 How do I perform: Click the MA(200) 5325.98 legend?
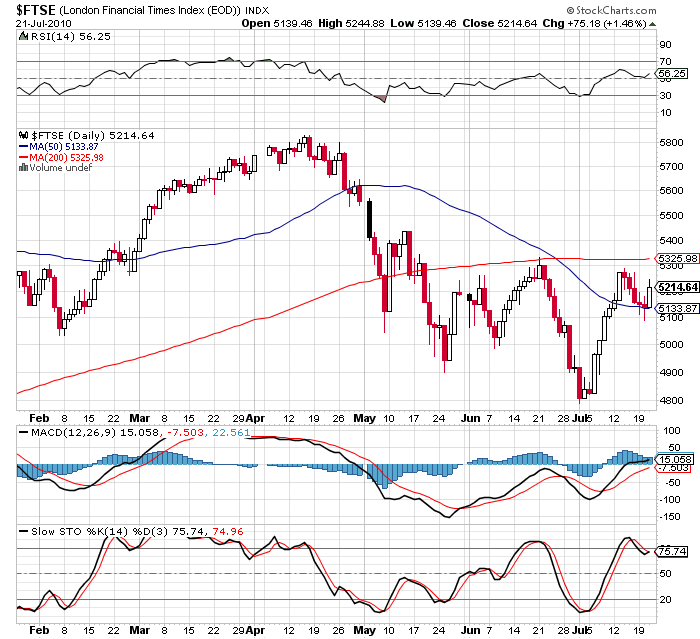(x=61, y=157)
